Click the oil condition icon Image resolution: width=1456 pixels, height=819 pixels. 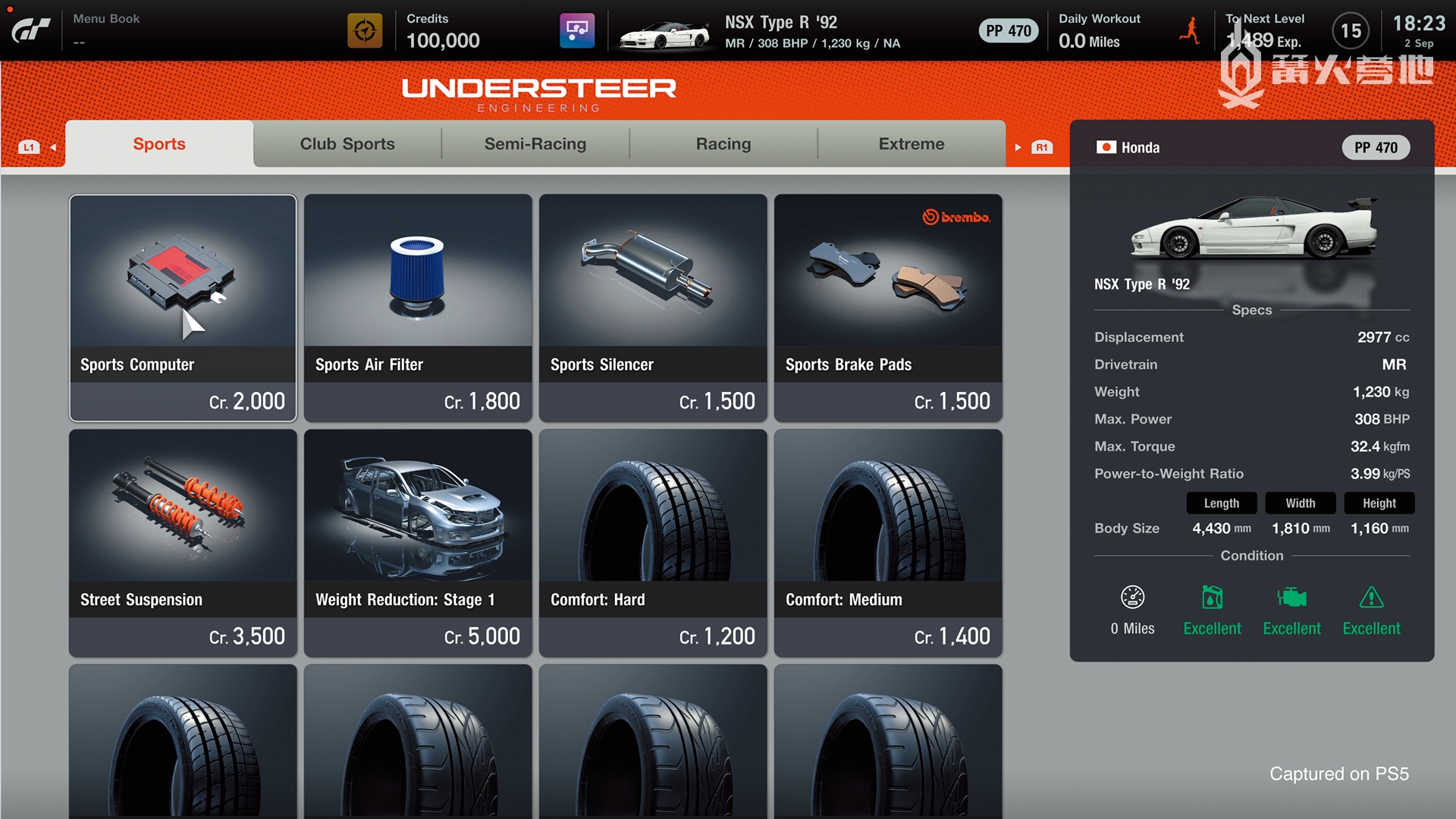pyautogui.click(x=1212, y=598)
